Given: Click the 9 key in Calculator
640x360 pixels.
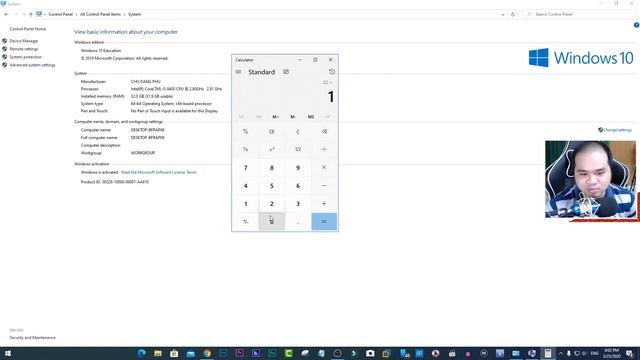Looking at the screenshot, I should point(298,167).
